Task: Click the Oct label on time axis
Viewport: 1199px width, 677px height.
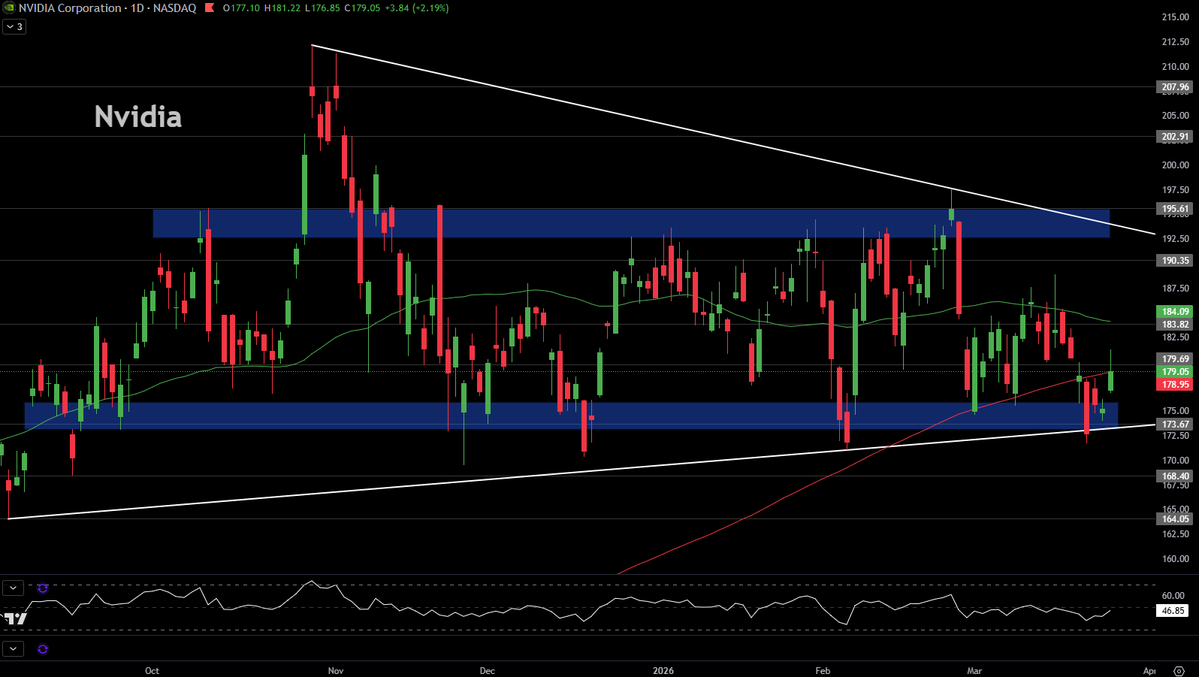Action: (x=152, y=671)
